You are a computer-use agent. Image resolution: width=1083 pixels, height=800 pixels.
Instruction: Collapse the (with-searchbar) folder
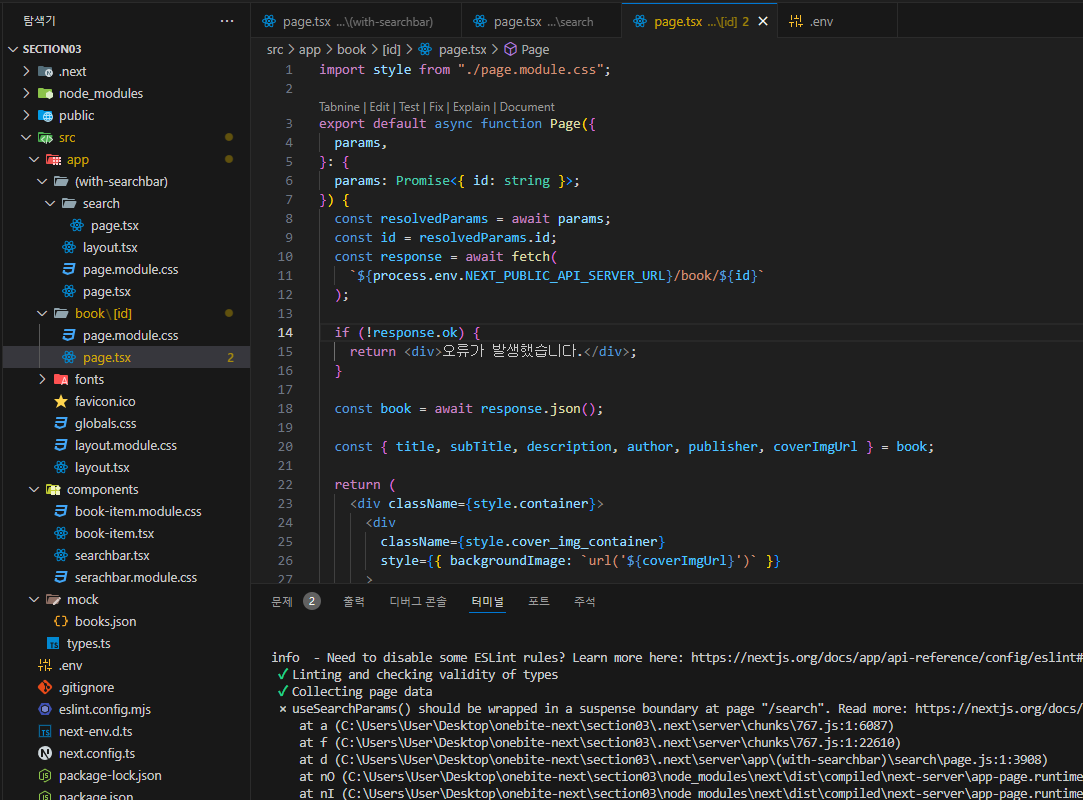[x=42, y=182]
